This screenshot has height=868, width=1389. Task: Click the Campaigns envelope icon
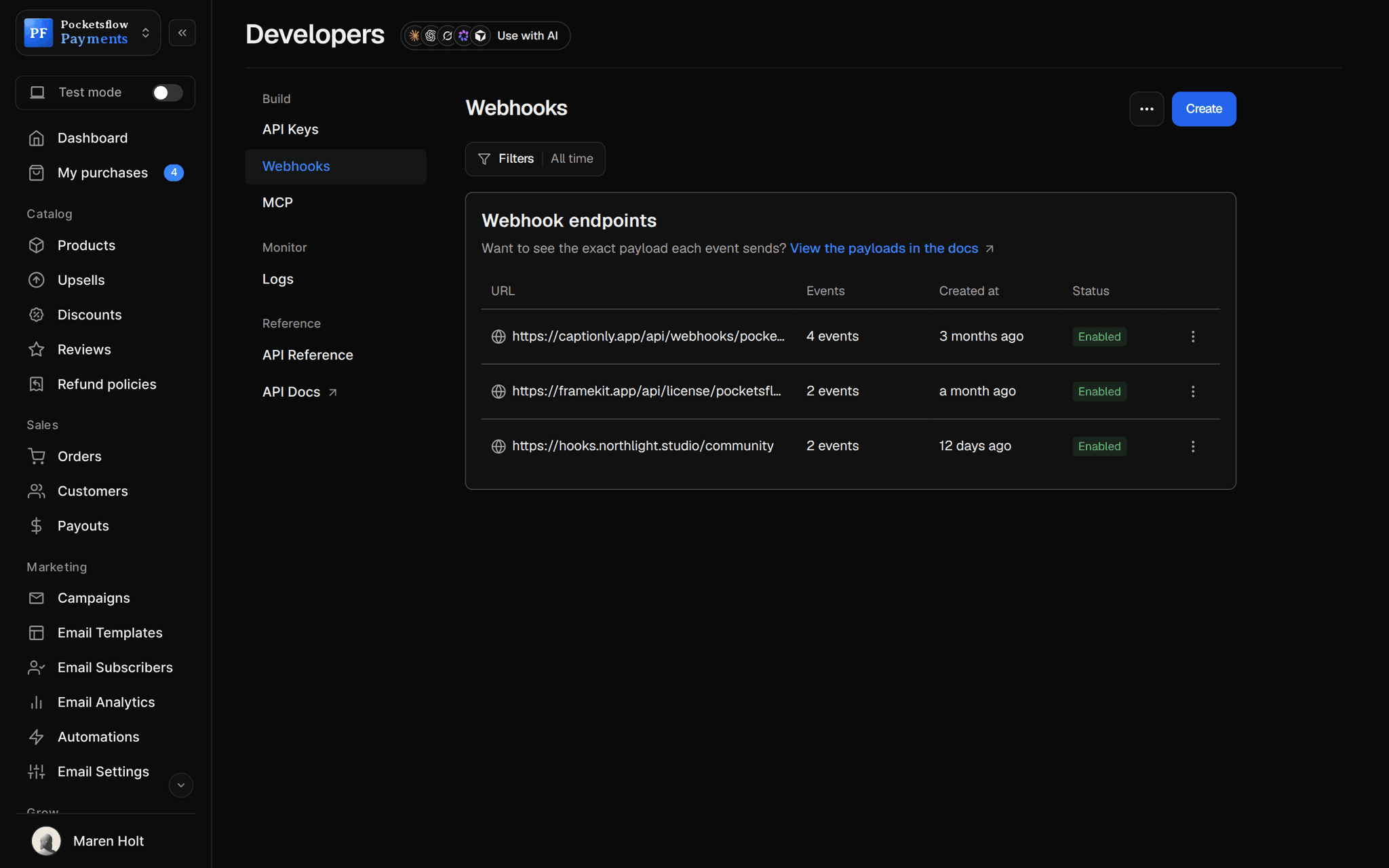tap(37, 598)
